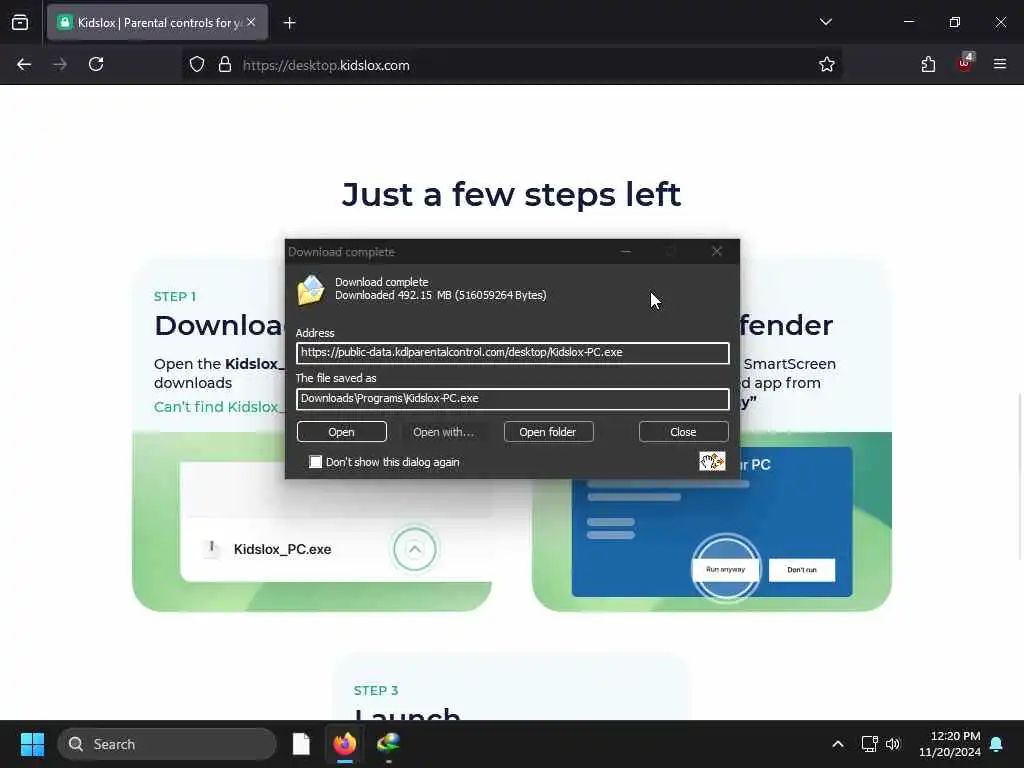This screenshot has width=1024, height=768.
Task: Show hidden system tray icons
Action: pos(838,744)
